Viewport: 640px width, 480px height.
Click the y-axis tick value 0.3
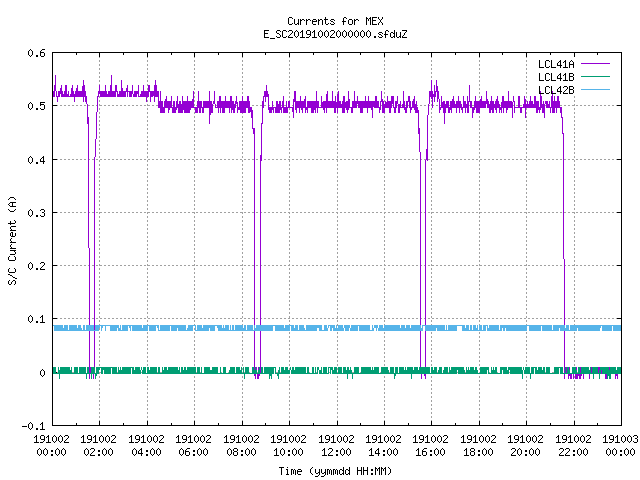coord(36,213)
